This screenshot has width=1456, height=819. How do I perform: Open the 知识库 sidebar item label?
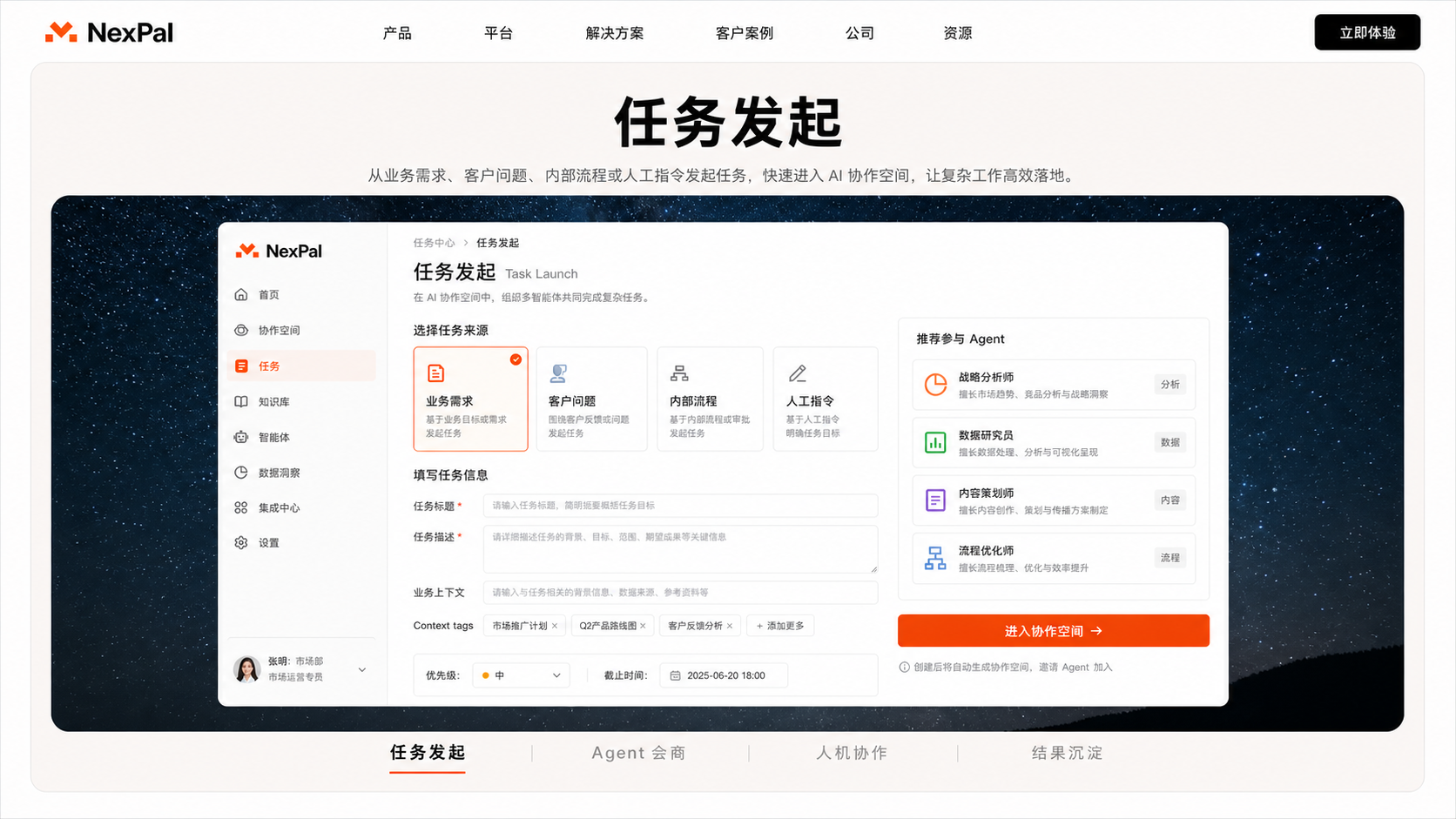tap(274, 402)
